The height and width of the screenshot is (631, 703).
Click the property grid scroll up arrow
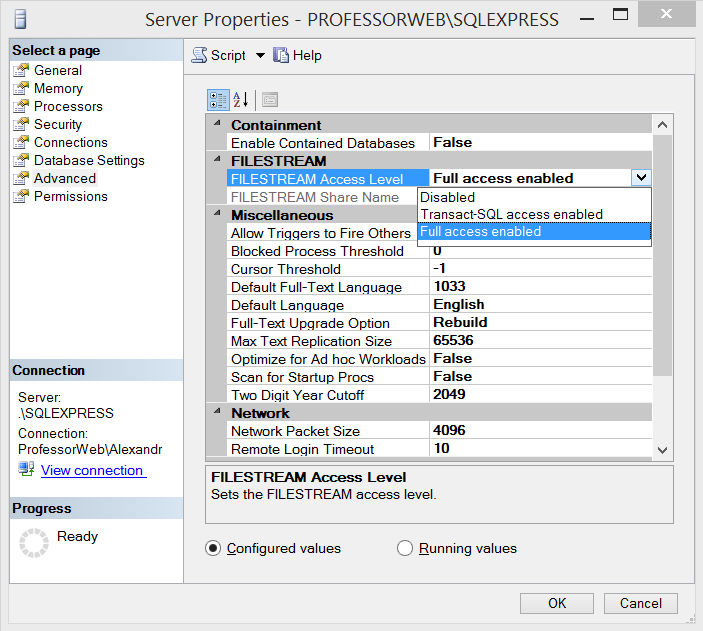click(662, 125)
